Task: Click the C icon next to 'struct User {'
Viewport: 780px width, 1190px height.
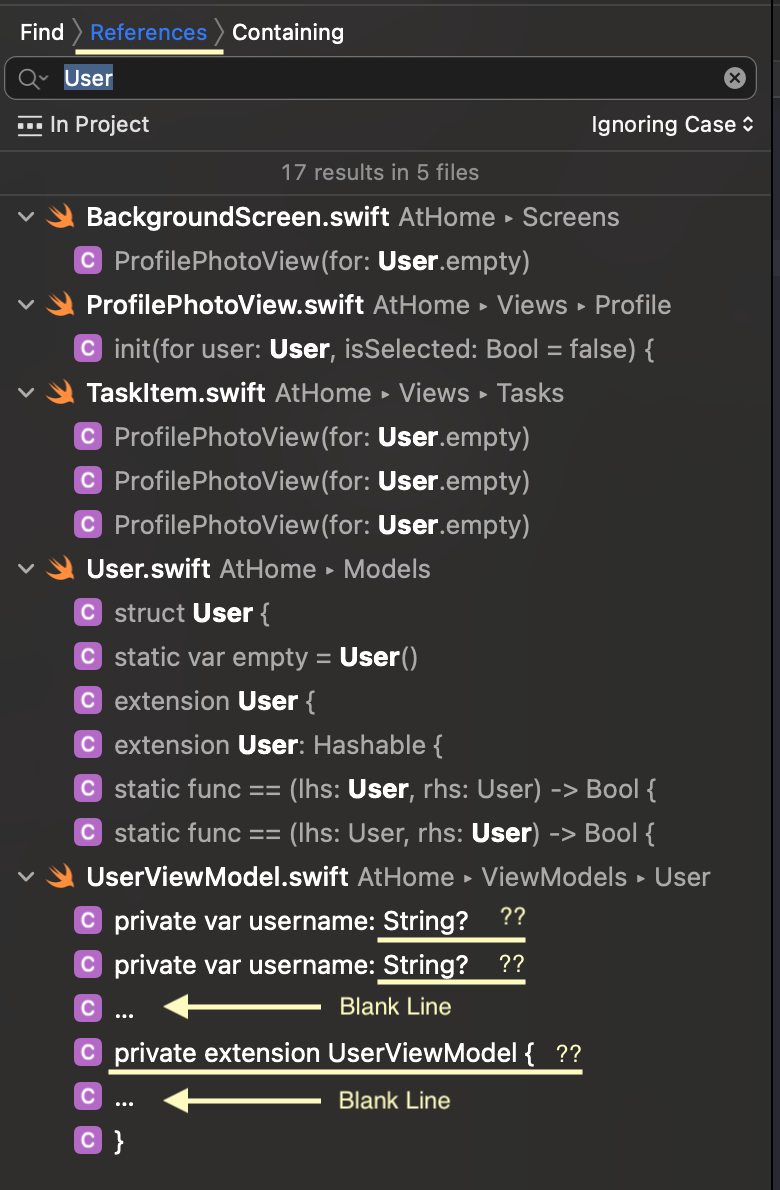Action: point(88,613)
